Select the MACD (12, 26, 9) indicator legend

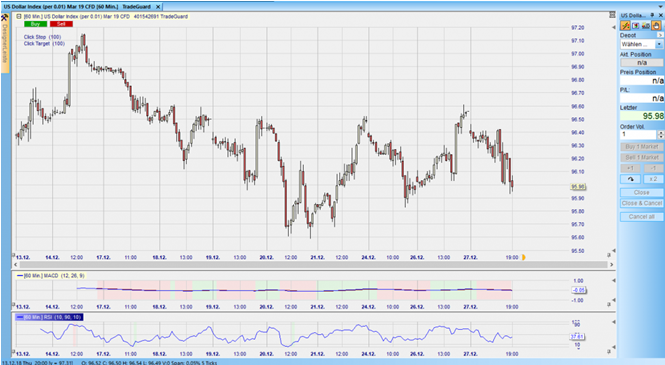[50, 276]
